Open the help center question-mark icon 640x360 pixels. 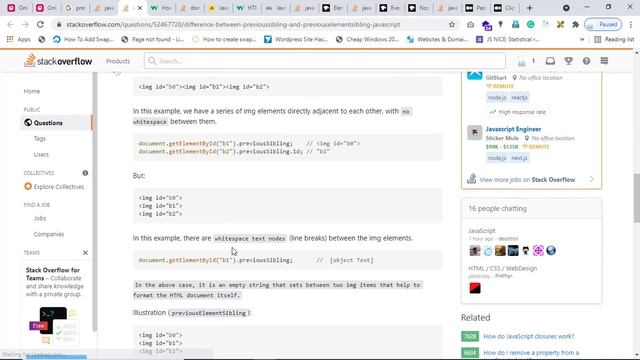(586, 61)
